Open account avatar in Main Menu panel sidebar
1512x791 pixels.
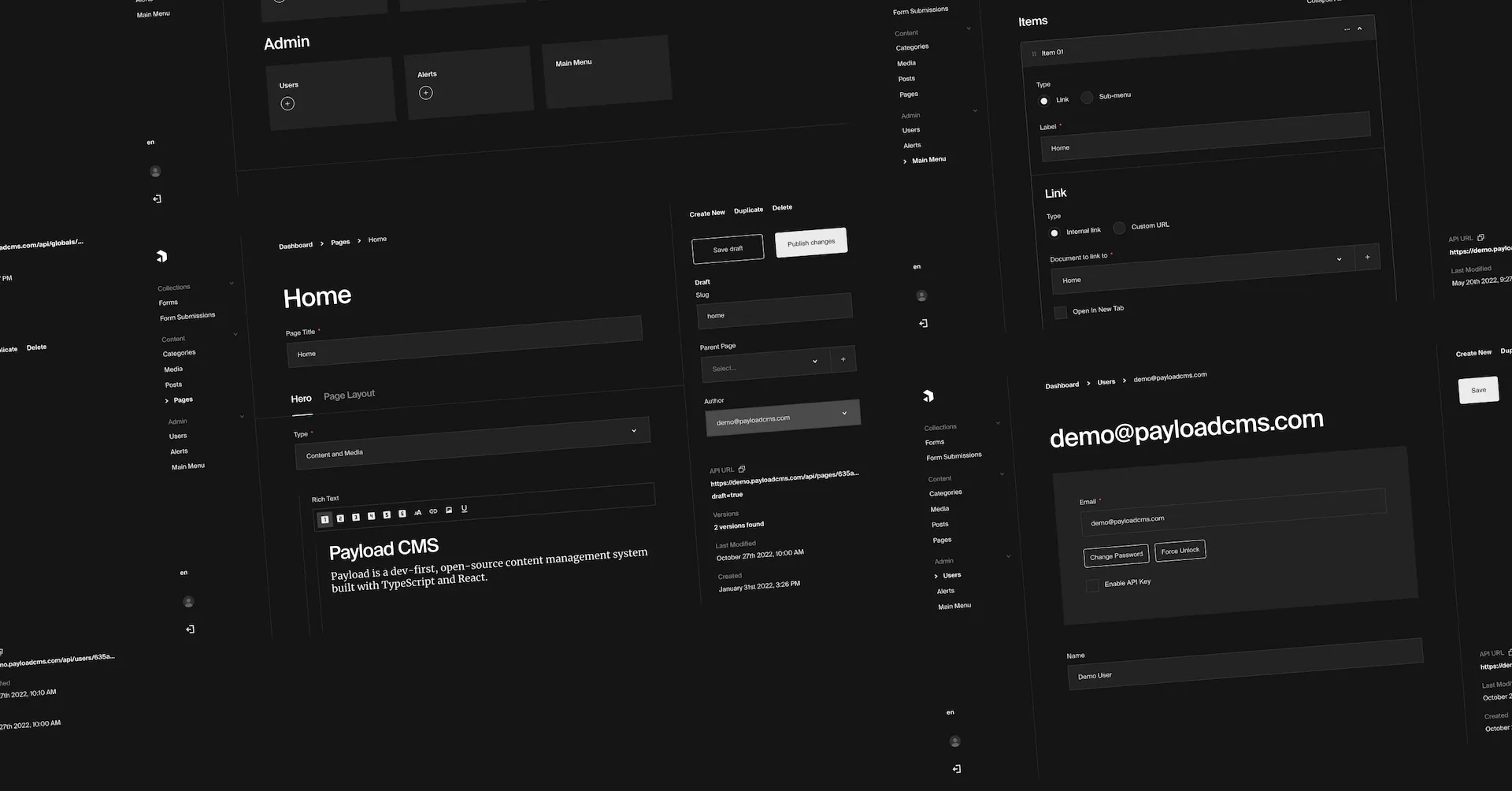coord(921,295)
